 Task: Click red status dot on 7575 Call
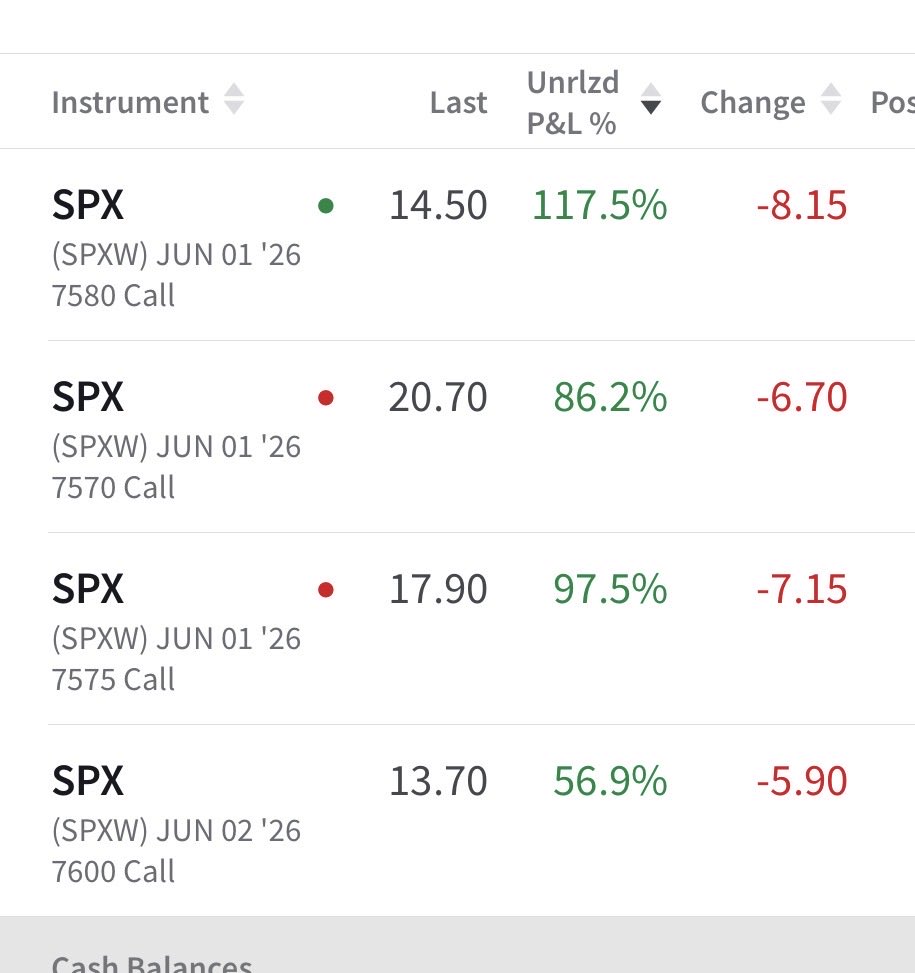coord(326,589)
